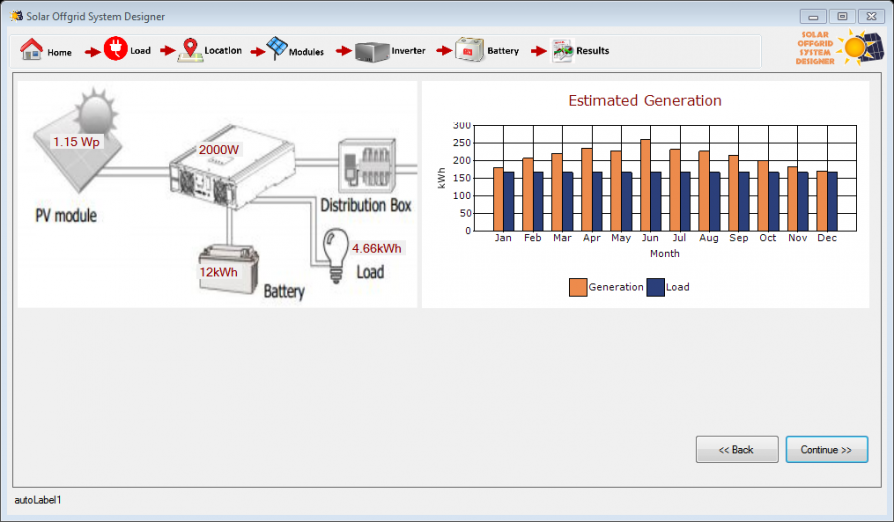Click the PV module picture in diagram
Image resolution: width=894 pixels, height=522 pixels.
click(78, 140)
